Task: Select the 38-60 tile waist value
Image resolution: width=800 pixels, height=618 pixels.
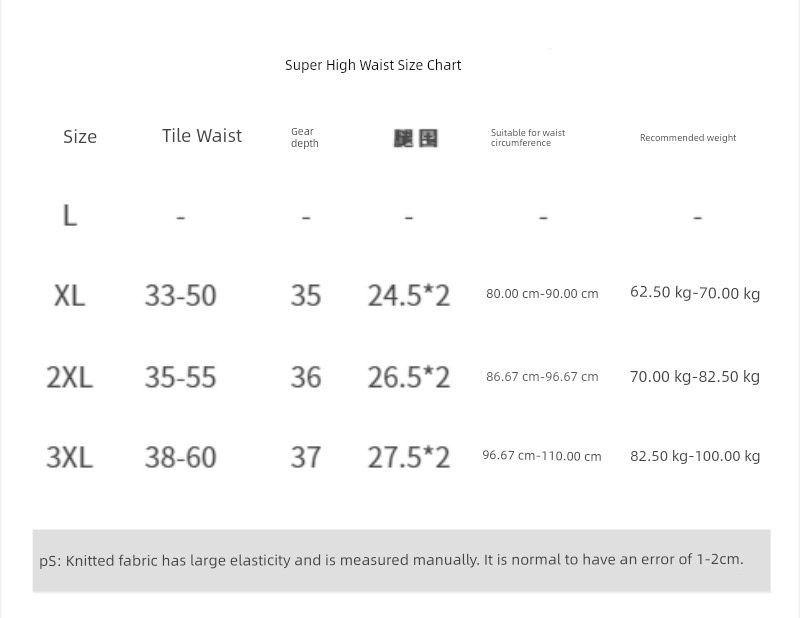Action: pos(181,457)
